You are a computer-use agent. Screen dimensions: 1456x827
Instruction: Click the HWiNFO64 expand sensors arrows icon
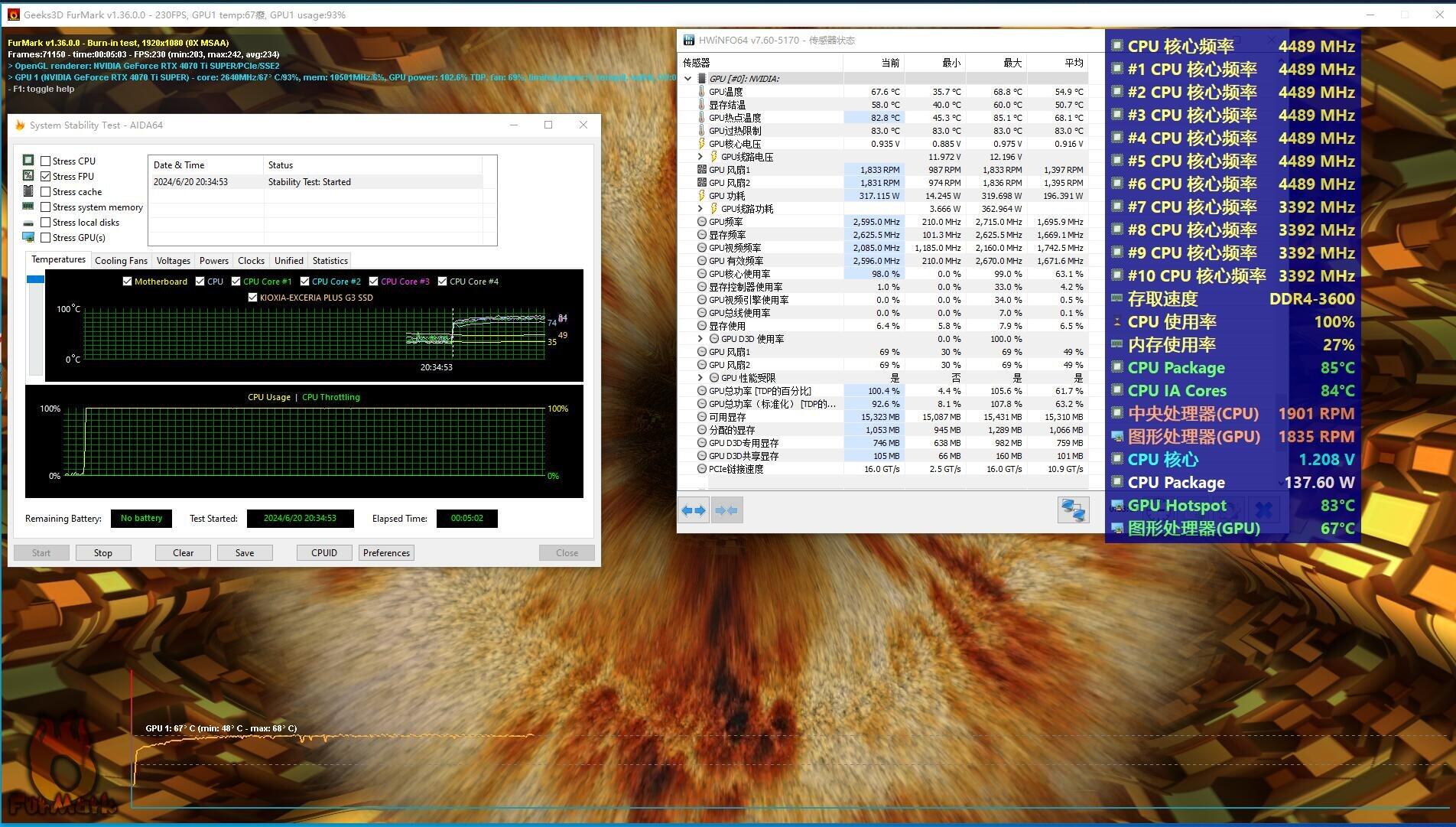click(x=694, y=510)
